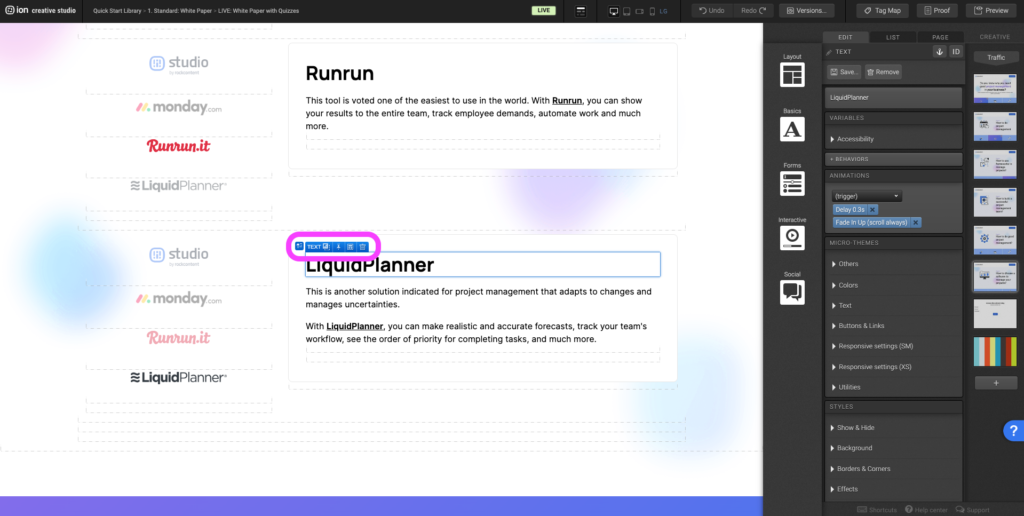Open the Interactive elements panel
The width and height of the screenshot is (1024, 516).
[x=792, y=237]
